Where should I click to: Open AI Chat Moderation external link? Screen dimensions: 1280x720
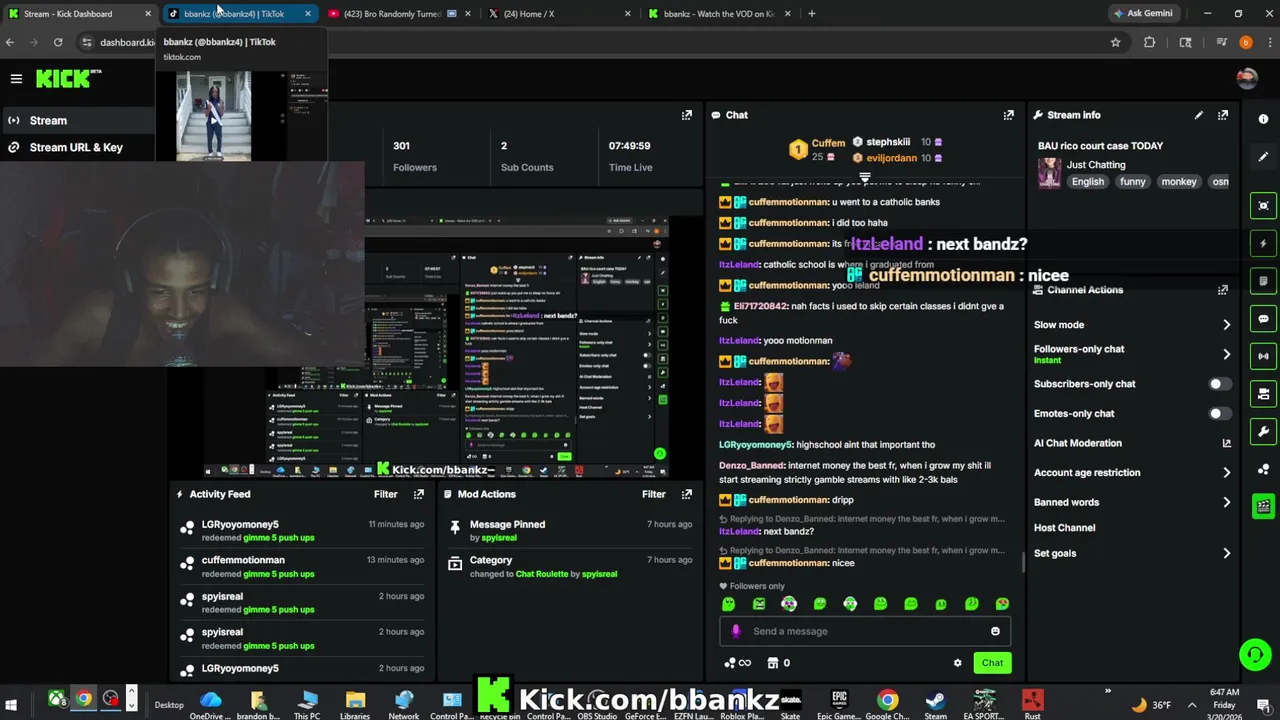pos(1226,443)
